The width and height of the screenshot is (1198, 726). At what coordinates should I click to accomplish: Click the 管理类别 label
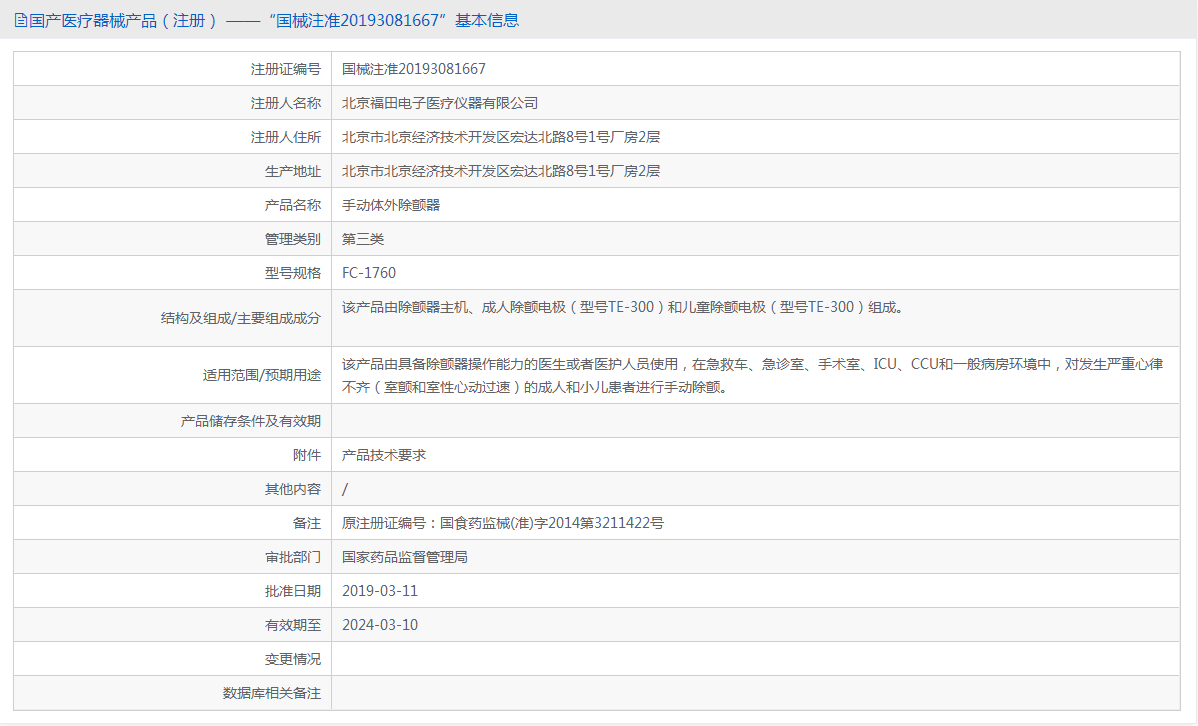click(293, 239)
